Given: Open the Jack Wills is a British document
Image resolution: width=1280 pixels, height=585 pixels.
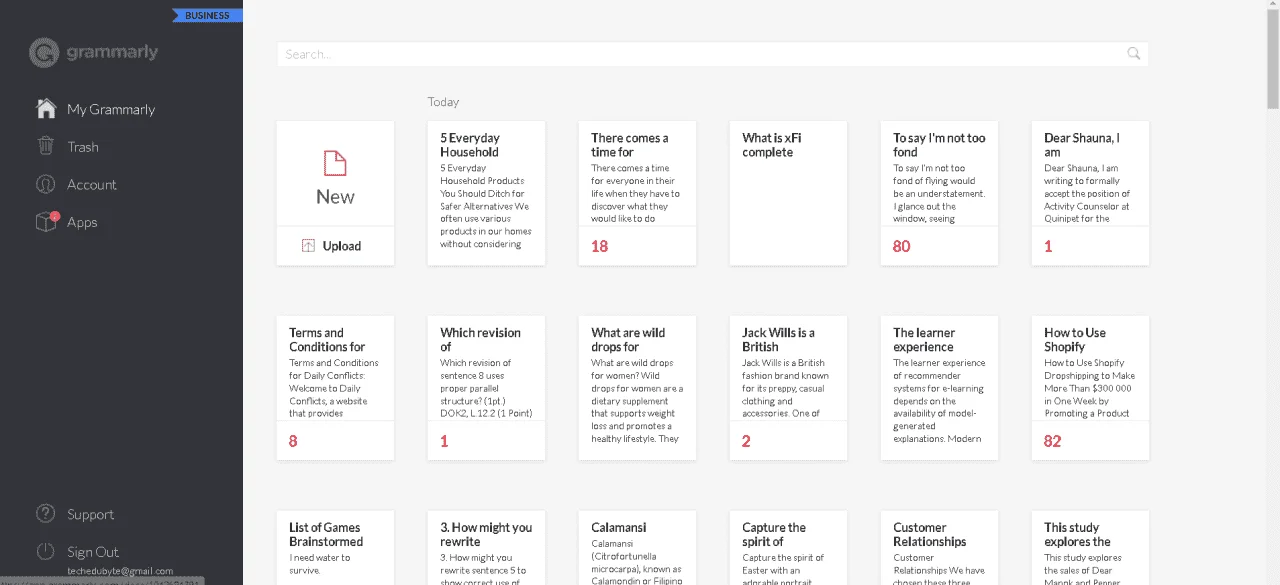Looking at the screenshot, I should tap(788, 388).
